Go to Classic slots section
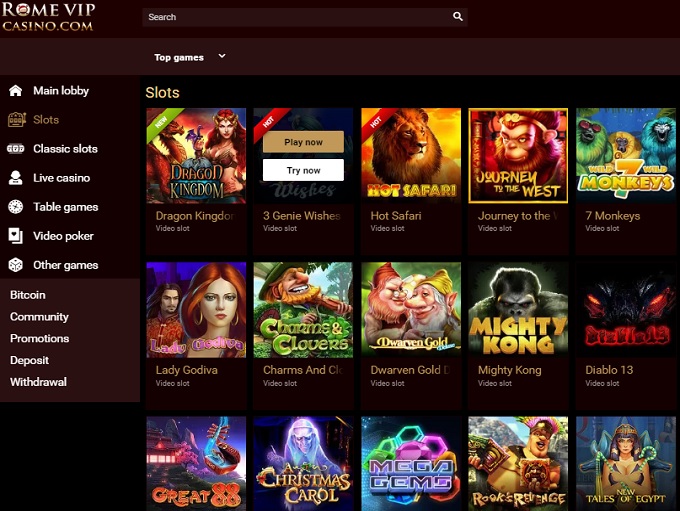 tap(65, 149)
